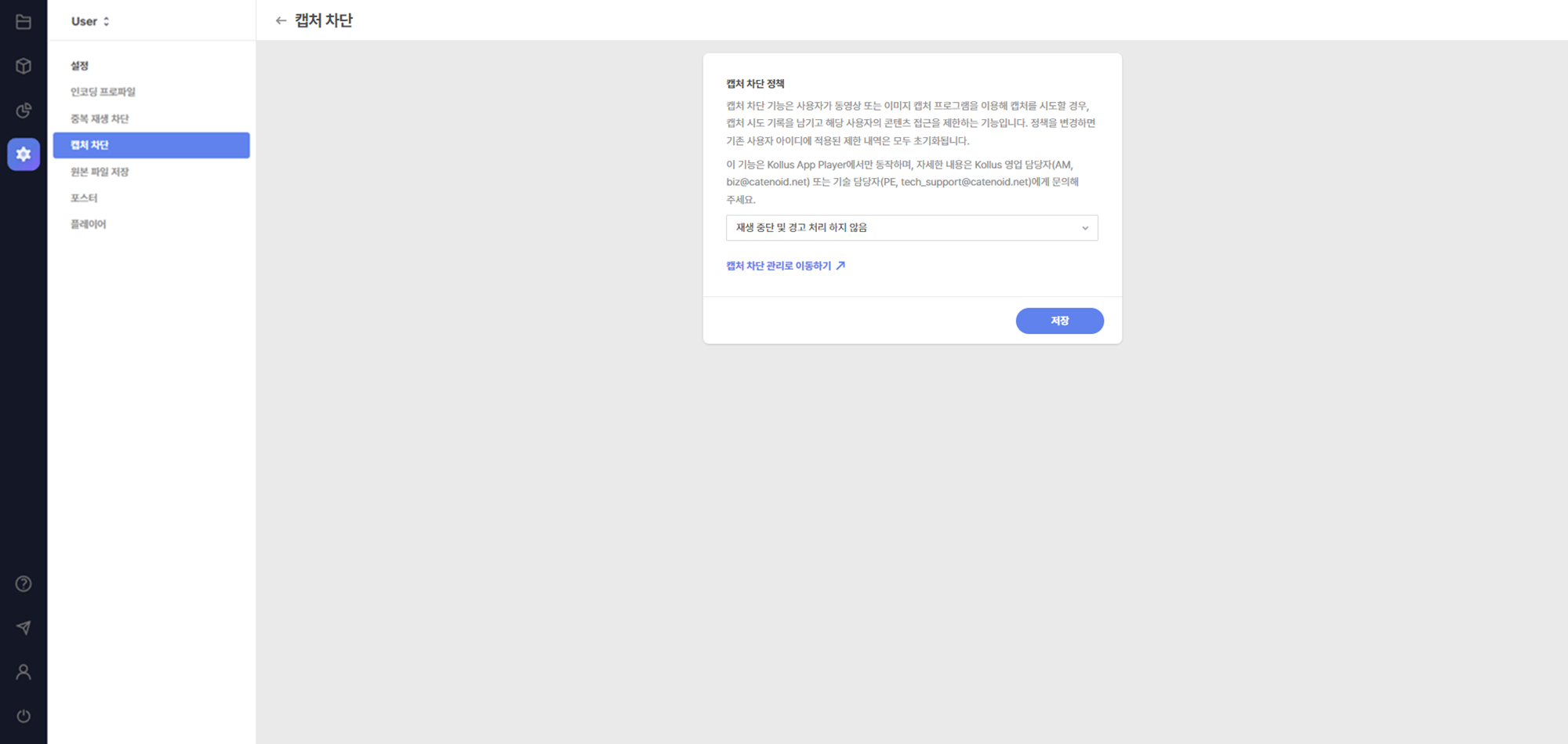Open the 재생 중단 및 경고 처리 하지 않음 dropdown
The height and width of the screenshot is (744, 1568).
click(911, 228)
